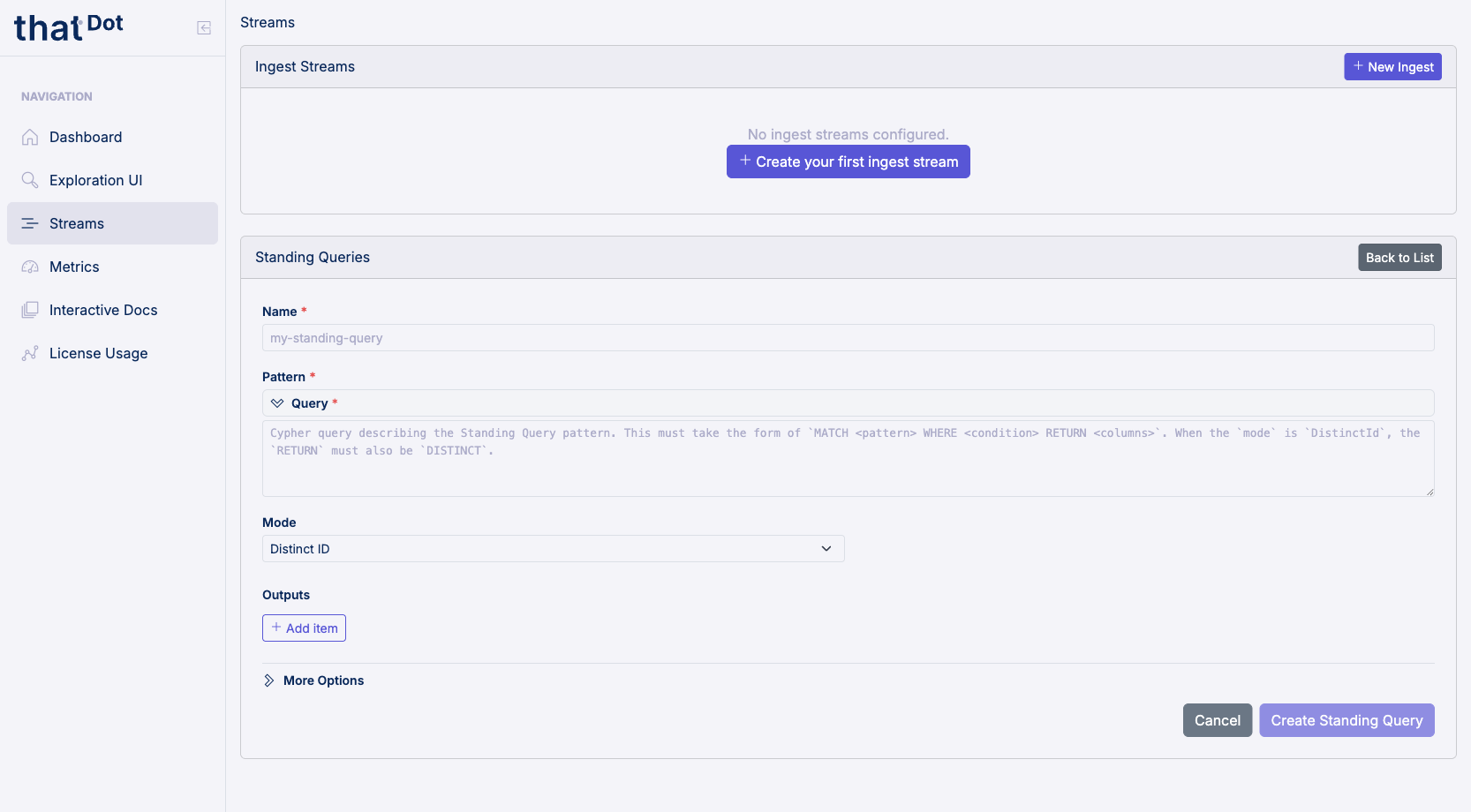Viewport: 1471px width, 812px height.
Task: Click the Streams lines icon
Action: tap(30, 223)
